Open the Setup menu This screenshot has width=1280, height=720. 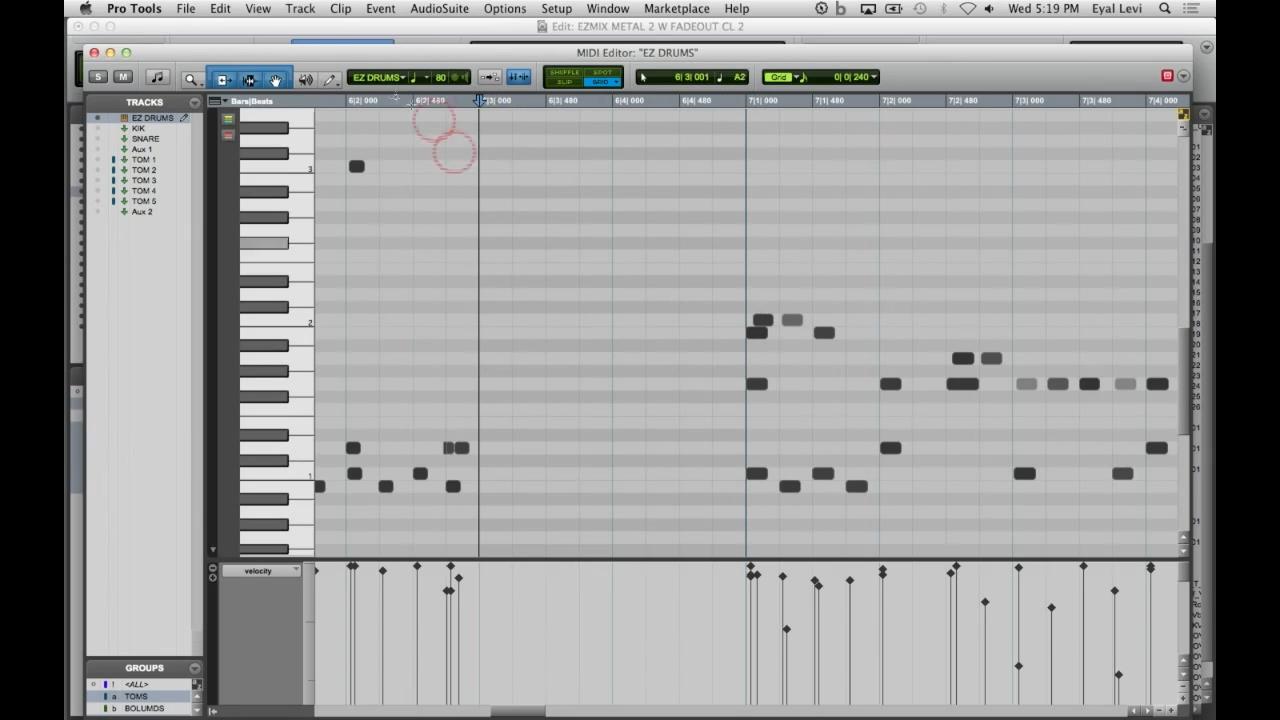point(556,8)
